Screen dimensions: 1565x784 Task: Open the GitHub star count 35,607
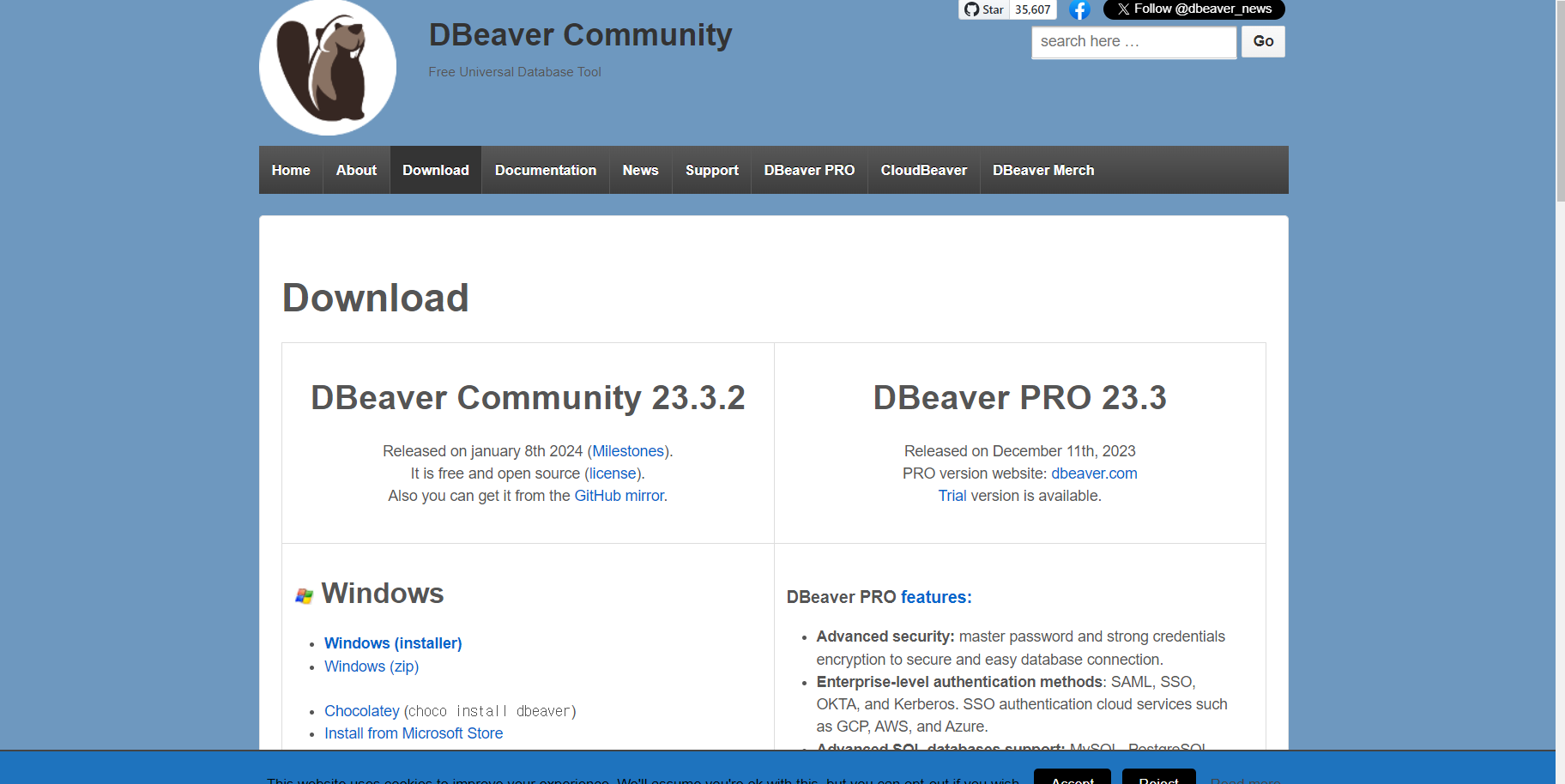tap(1033, 9)
